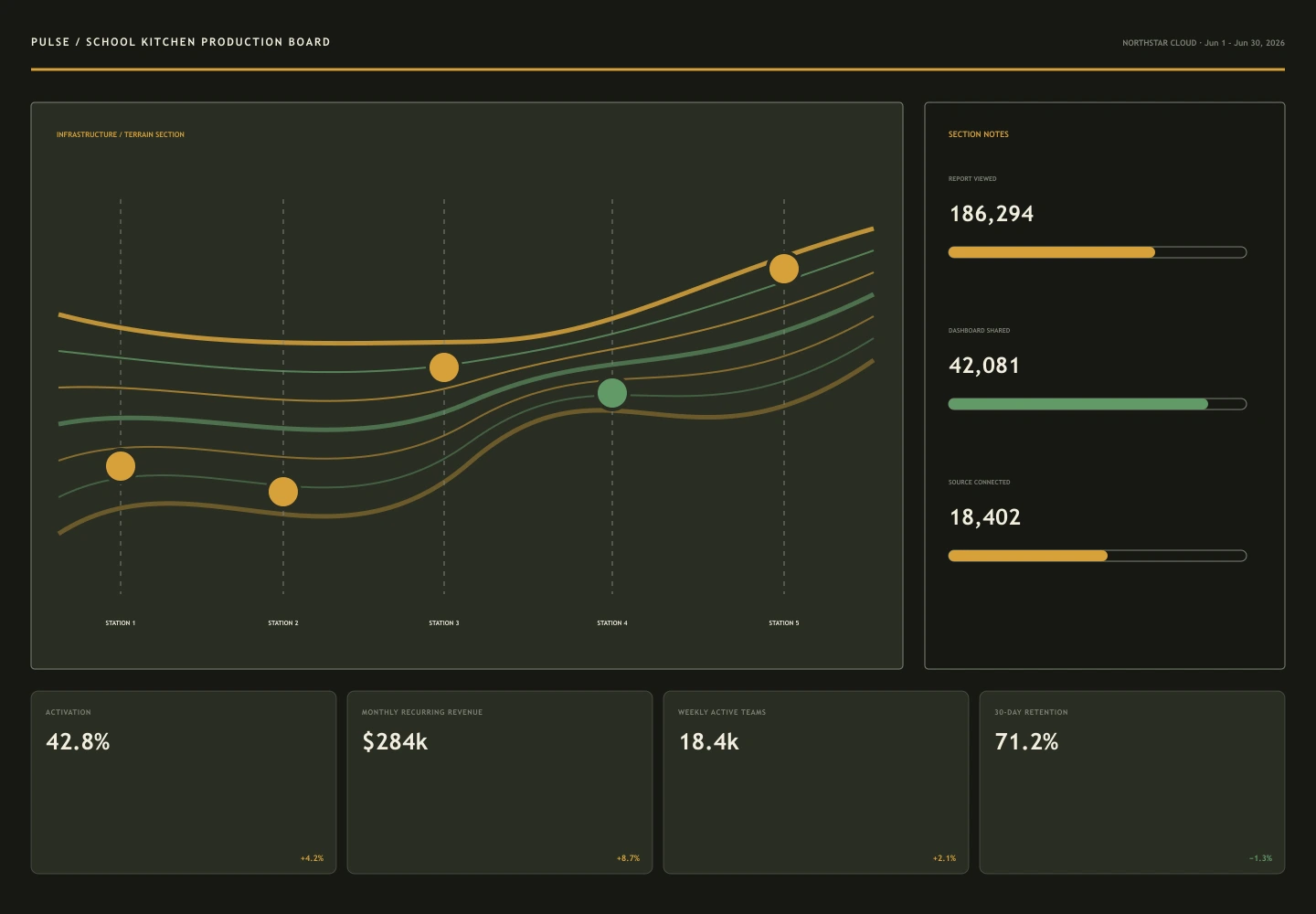Click the "18,402" source connected value
This screenshot has width=1316, height=914.
tap(985, 517)
